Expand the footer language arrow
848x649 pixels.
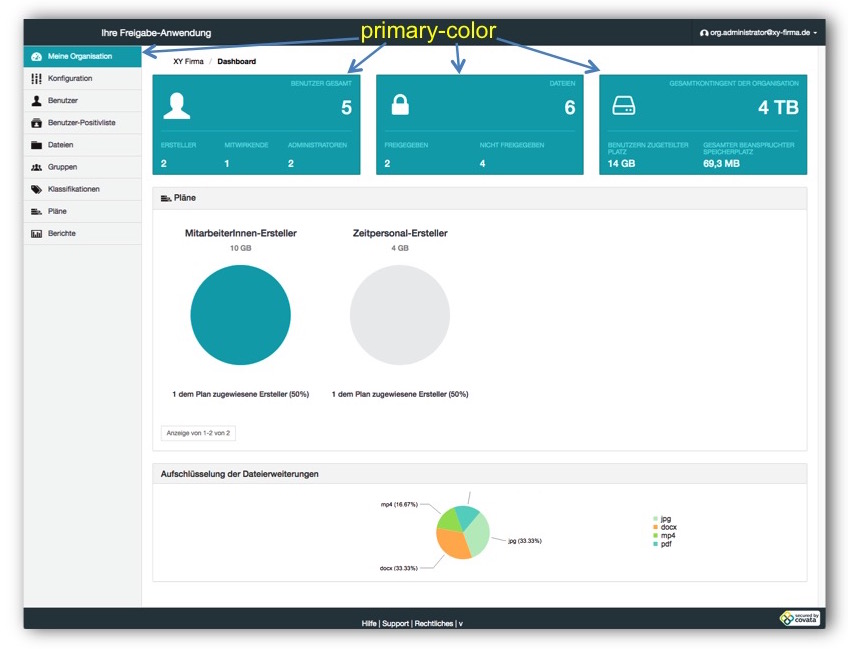click(x=461, y=624)
